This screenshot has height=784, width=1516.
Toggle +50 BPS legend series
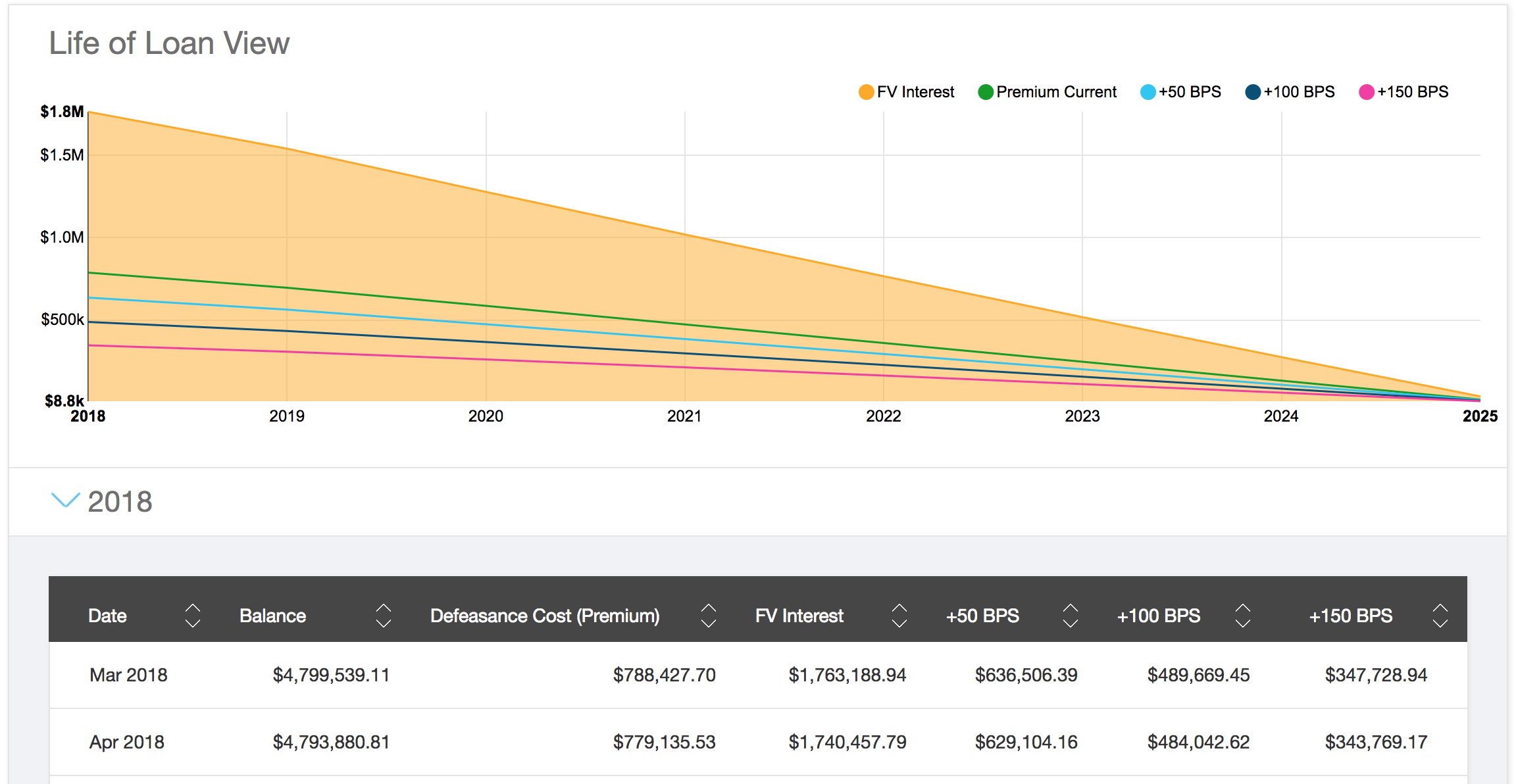[x=1180, y=92]
